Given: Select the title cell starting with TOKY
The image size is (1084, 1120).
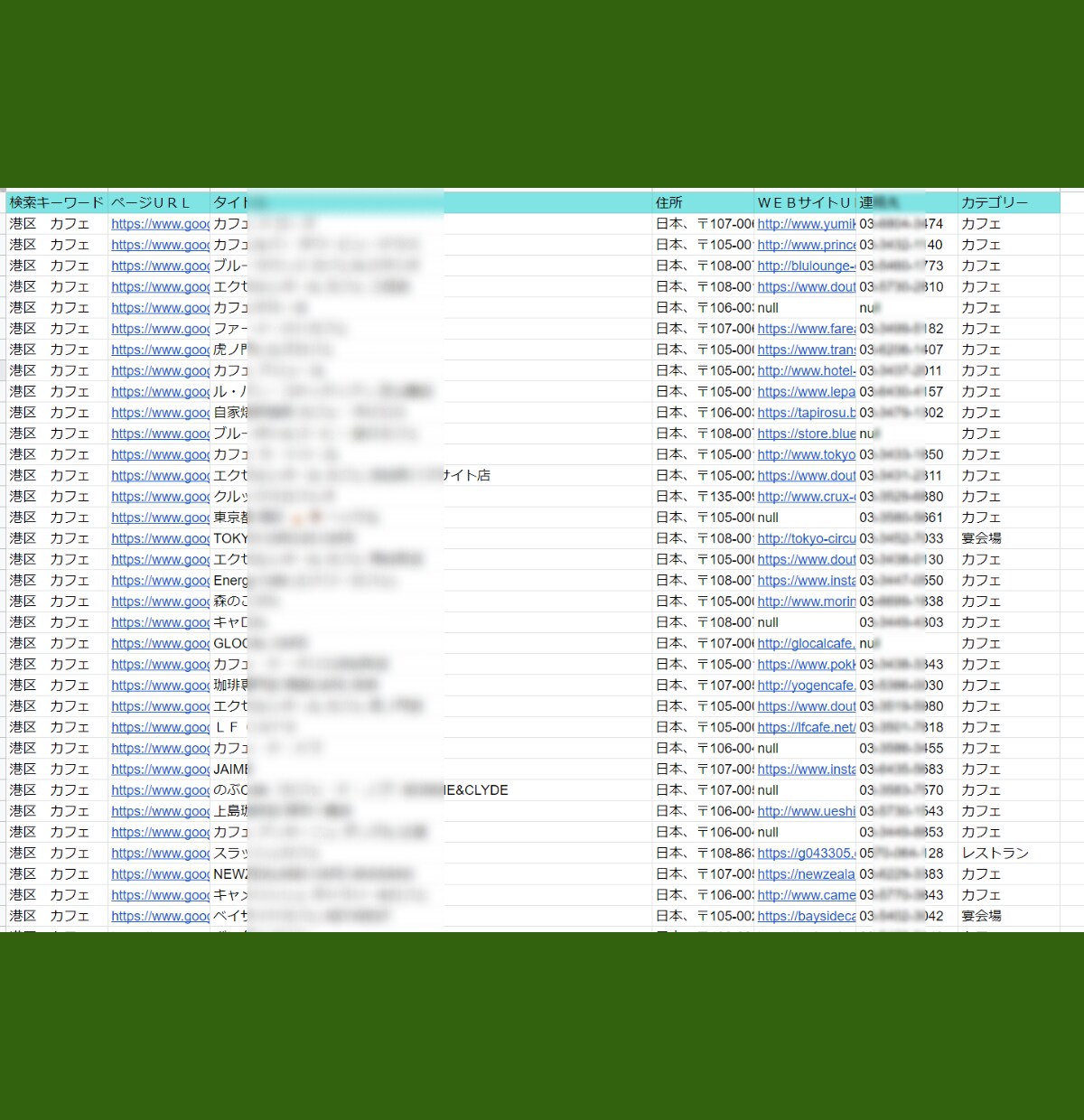Looking at the screenshot, I should click(x=431, y=538).
